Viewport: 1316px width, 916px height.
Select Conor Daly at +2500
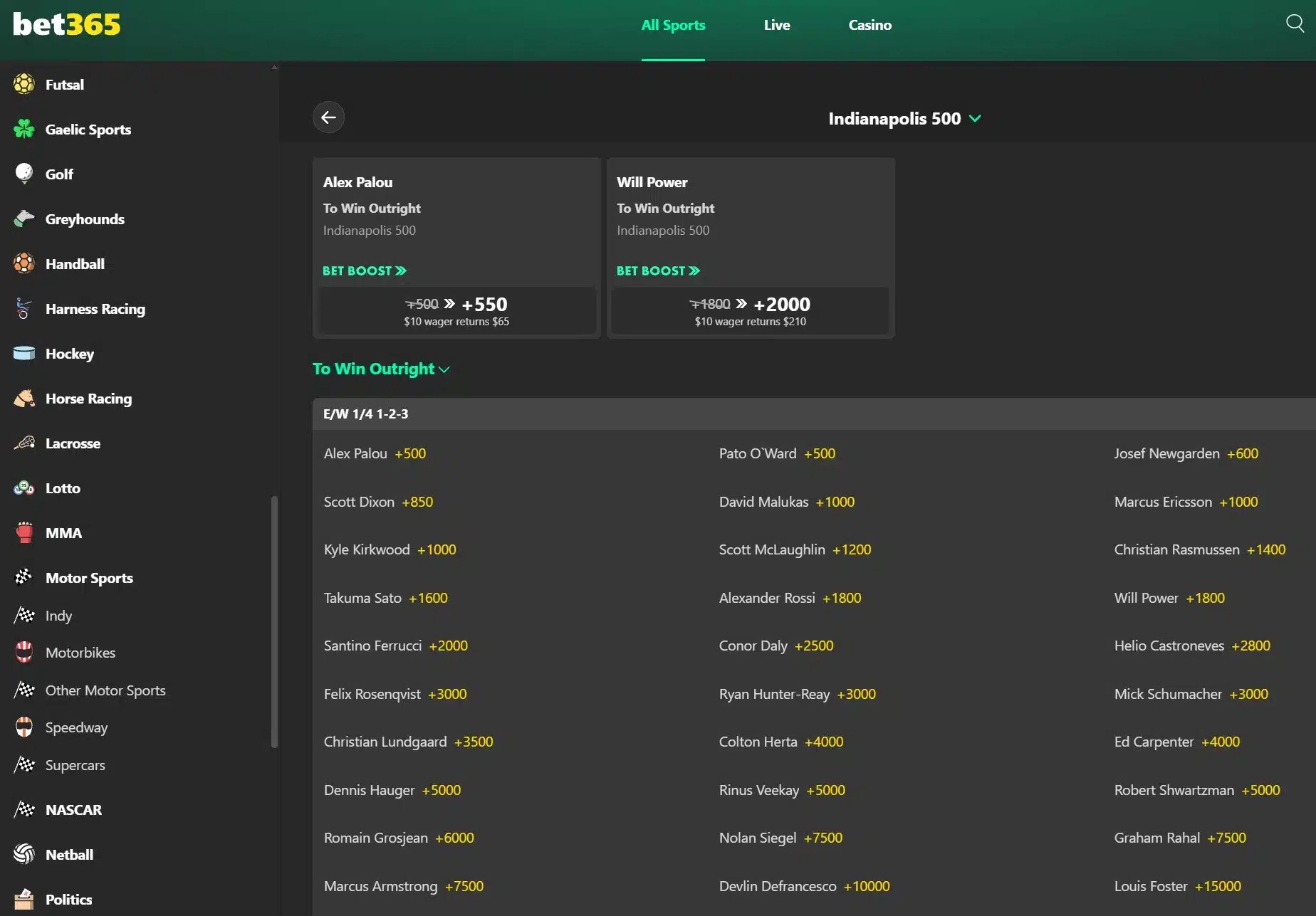click(775, 646)
